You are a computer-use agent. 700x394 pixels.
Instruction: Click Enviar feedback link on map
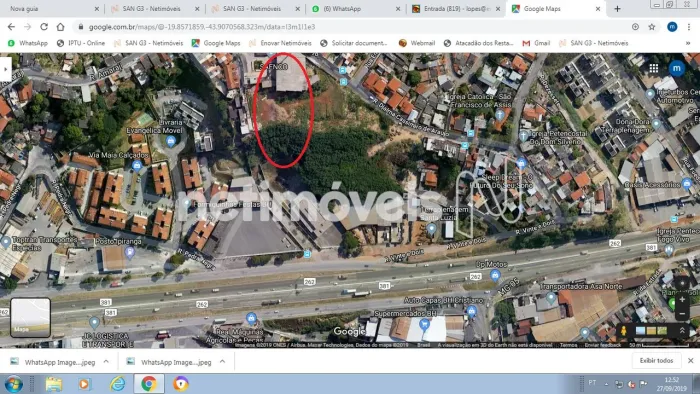(x=603, y=345)
